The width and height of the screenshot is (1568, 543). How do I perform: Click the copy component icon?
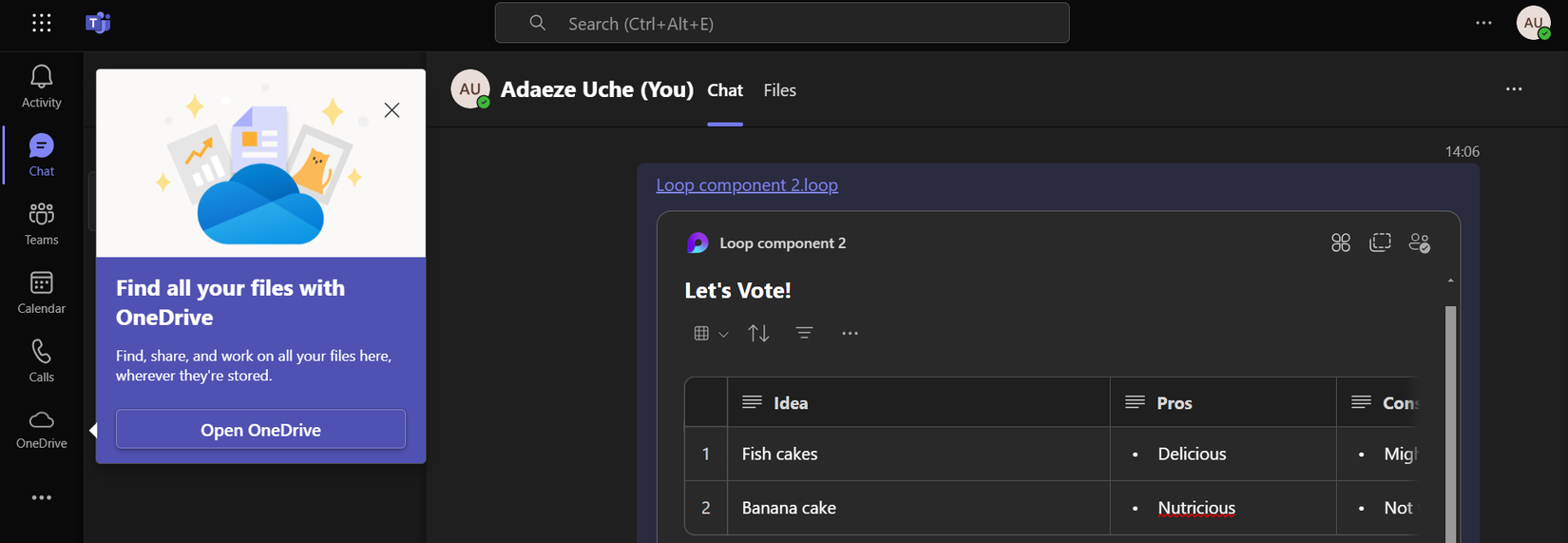[1380, 243]
